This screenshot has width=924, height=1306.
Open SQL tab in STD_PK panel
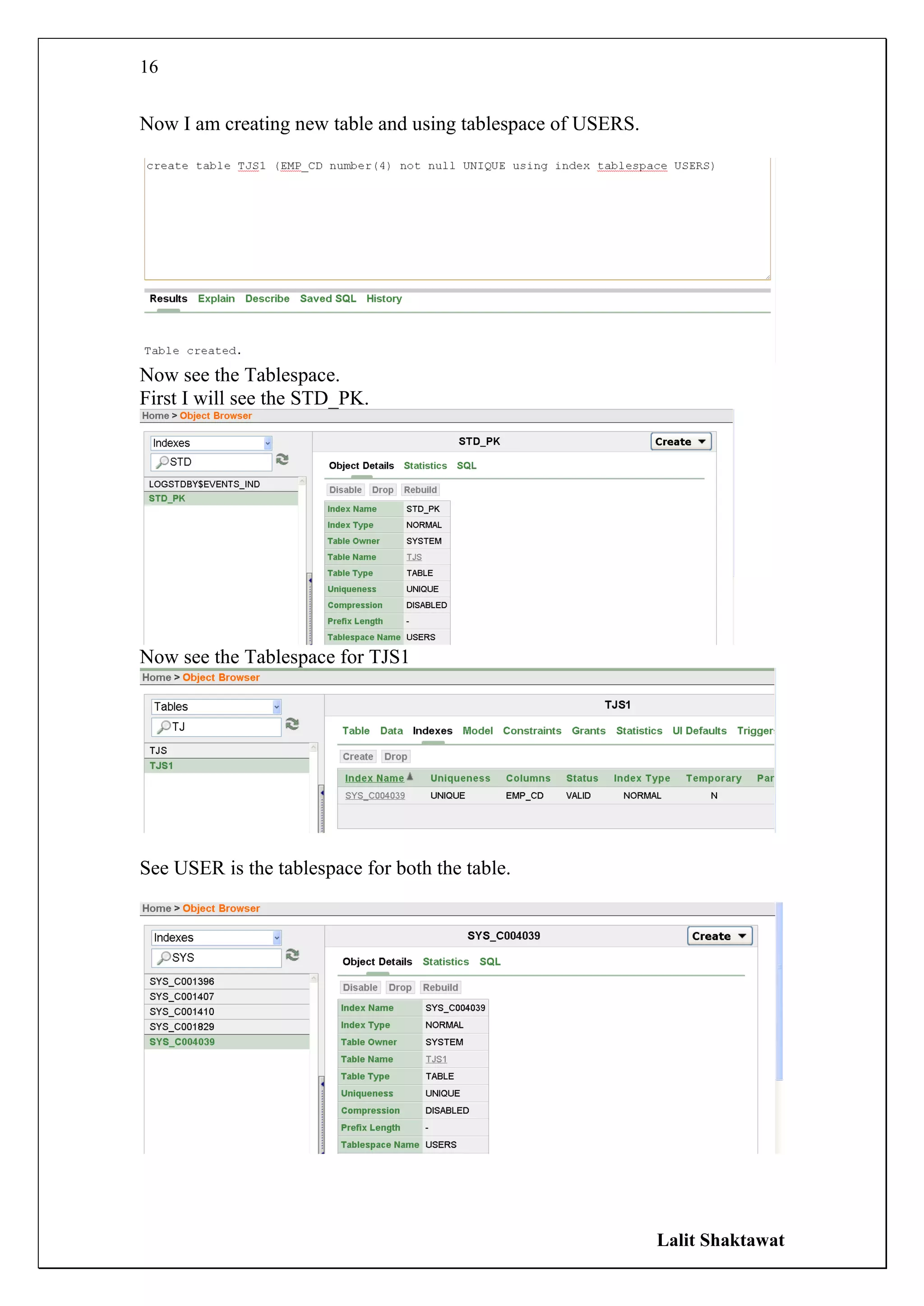pos(467,465)
